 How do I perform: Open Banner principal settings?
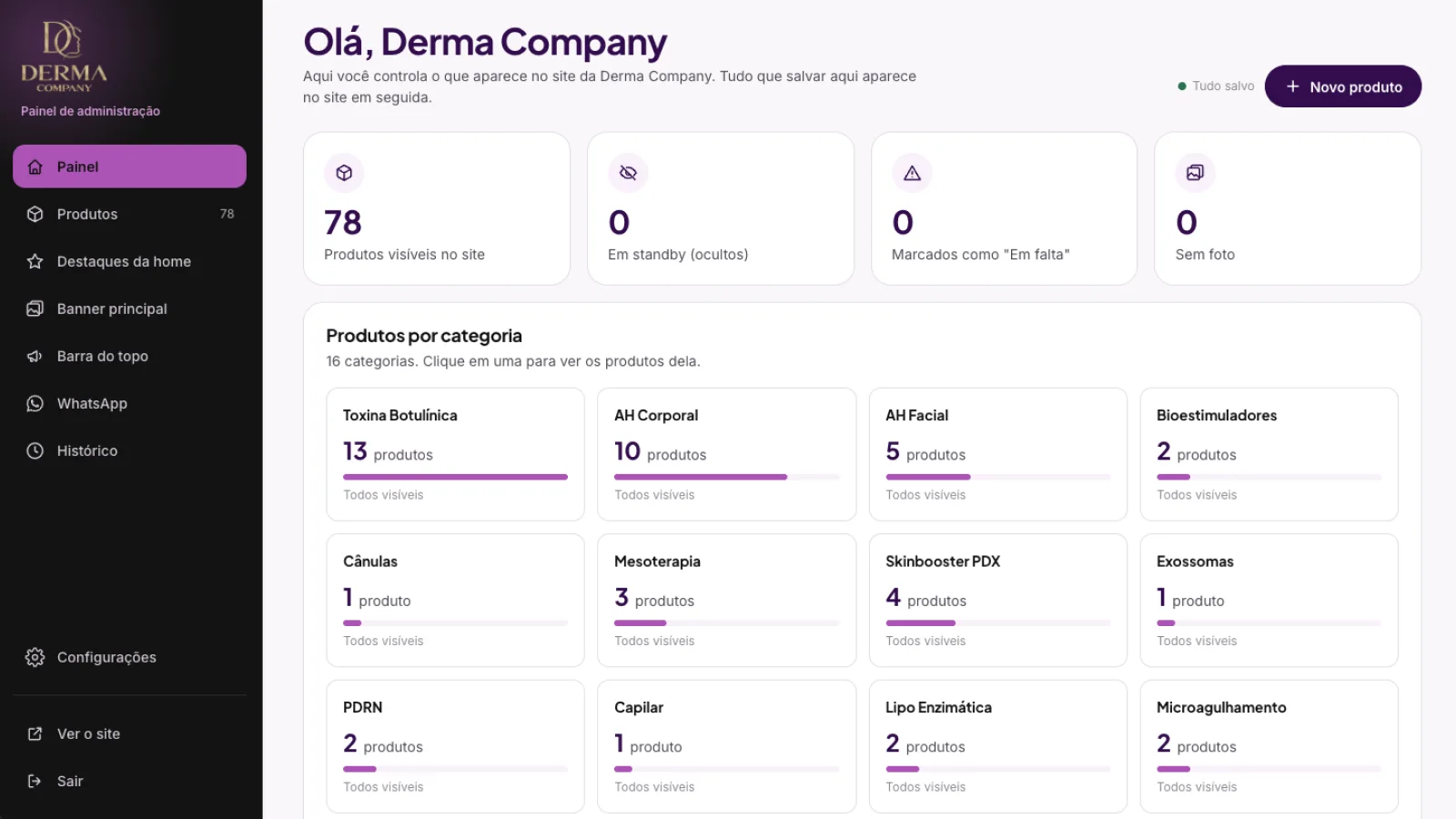click(129, 308)
